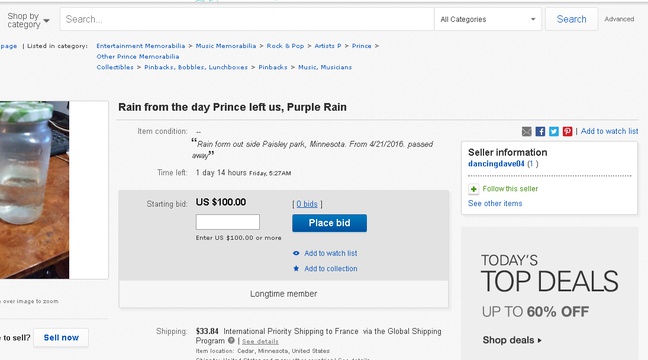
Task: Share listing via email envelope icon
Action: coord(526,131)
